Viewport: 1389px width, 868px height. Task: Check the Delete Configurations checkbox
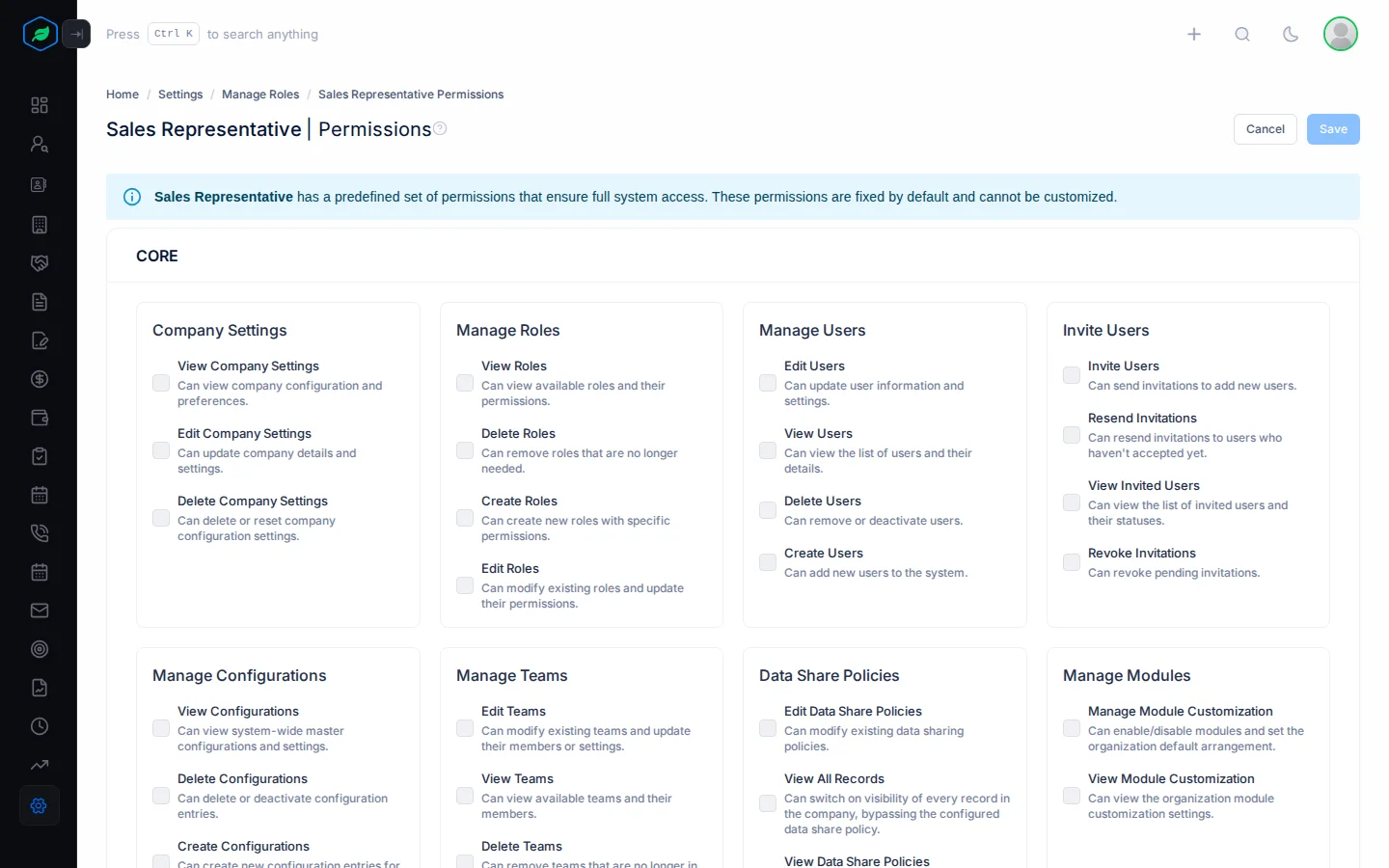pos(161,796)
